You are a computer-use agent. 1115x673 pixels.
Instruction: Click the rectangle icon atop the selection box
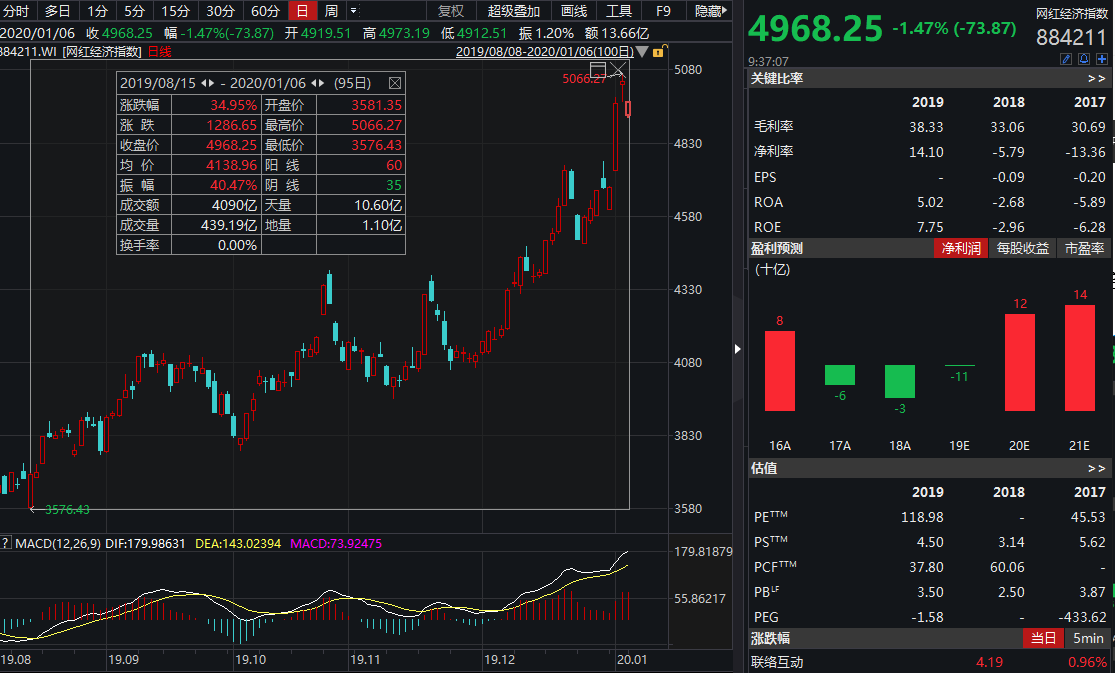[598, 69]
